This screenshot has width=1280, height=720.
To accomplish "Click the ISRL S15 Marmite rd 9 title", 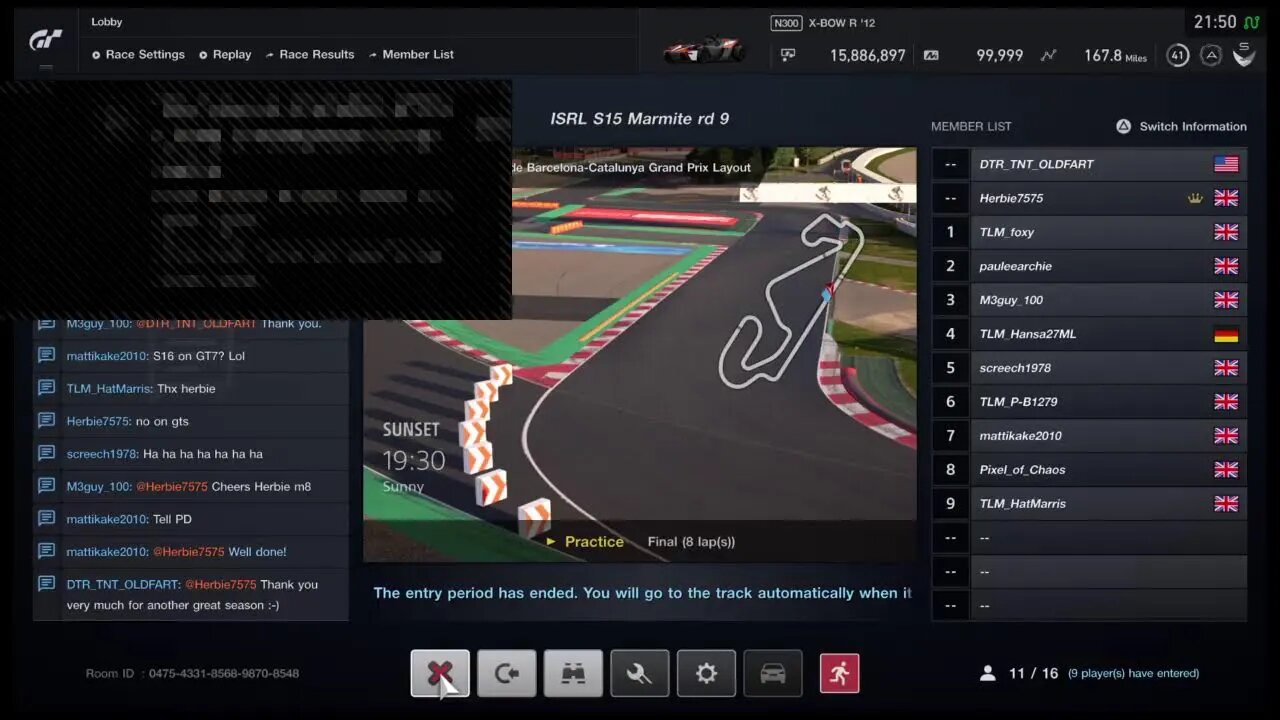I will [639, 118].
